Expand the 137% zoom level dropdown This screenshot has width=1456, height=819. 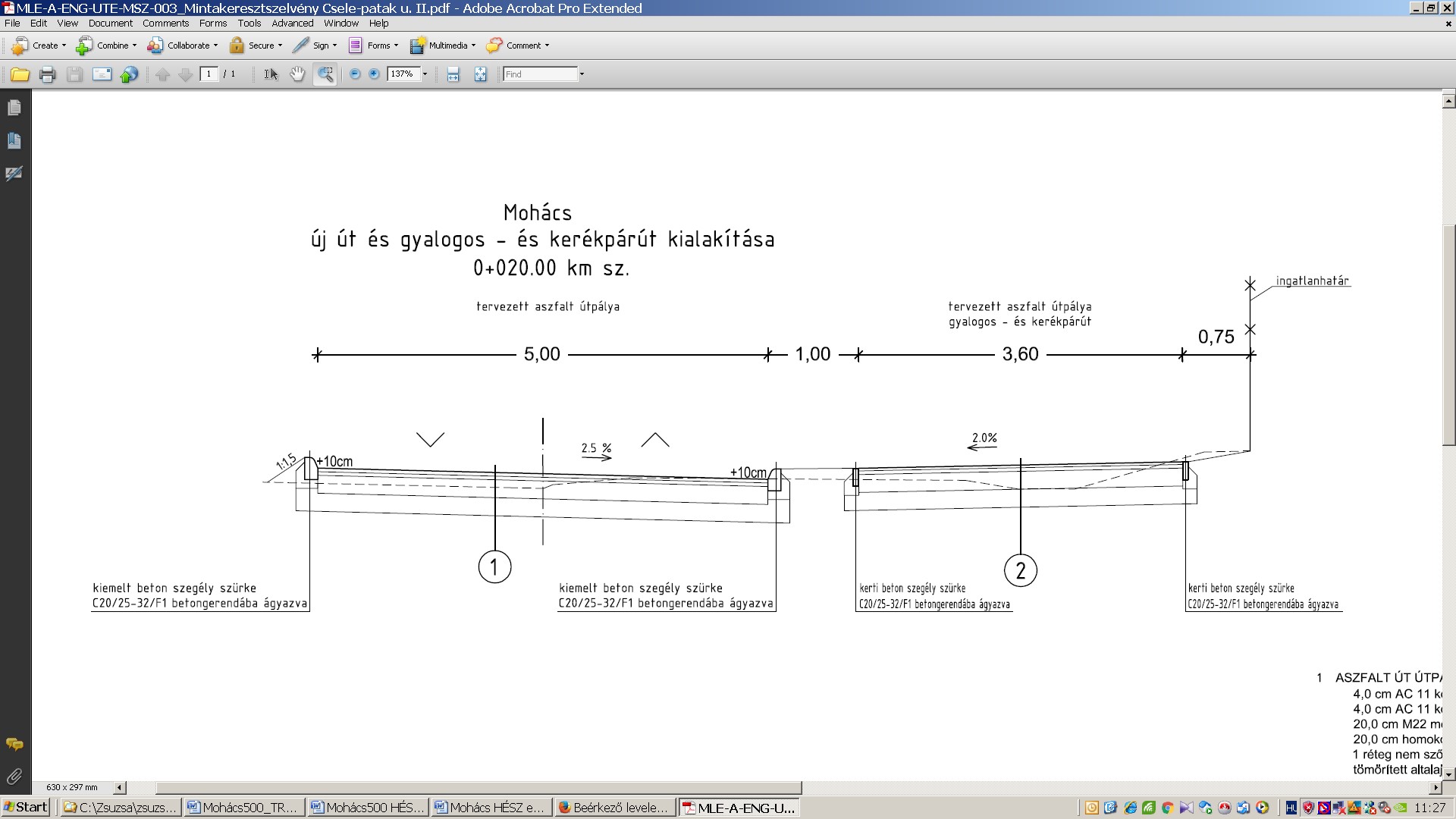(x=425, y=74)
